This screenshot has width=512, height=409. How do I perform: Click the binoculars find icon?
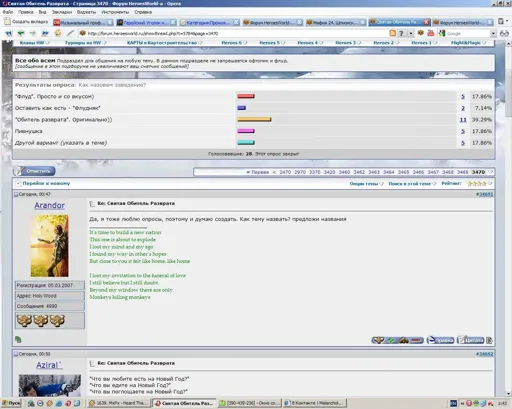(x=504, y=33)
